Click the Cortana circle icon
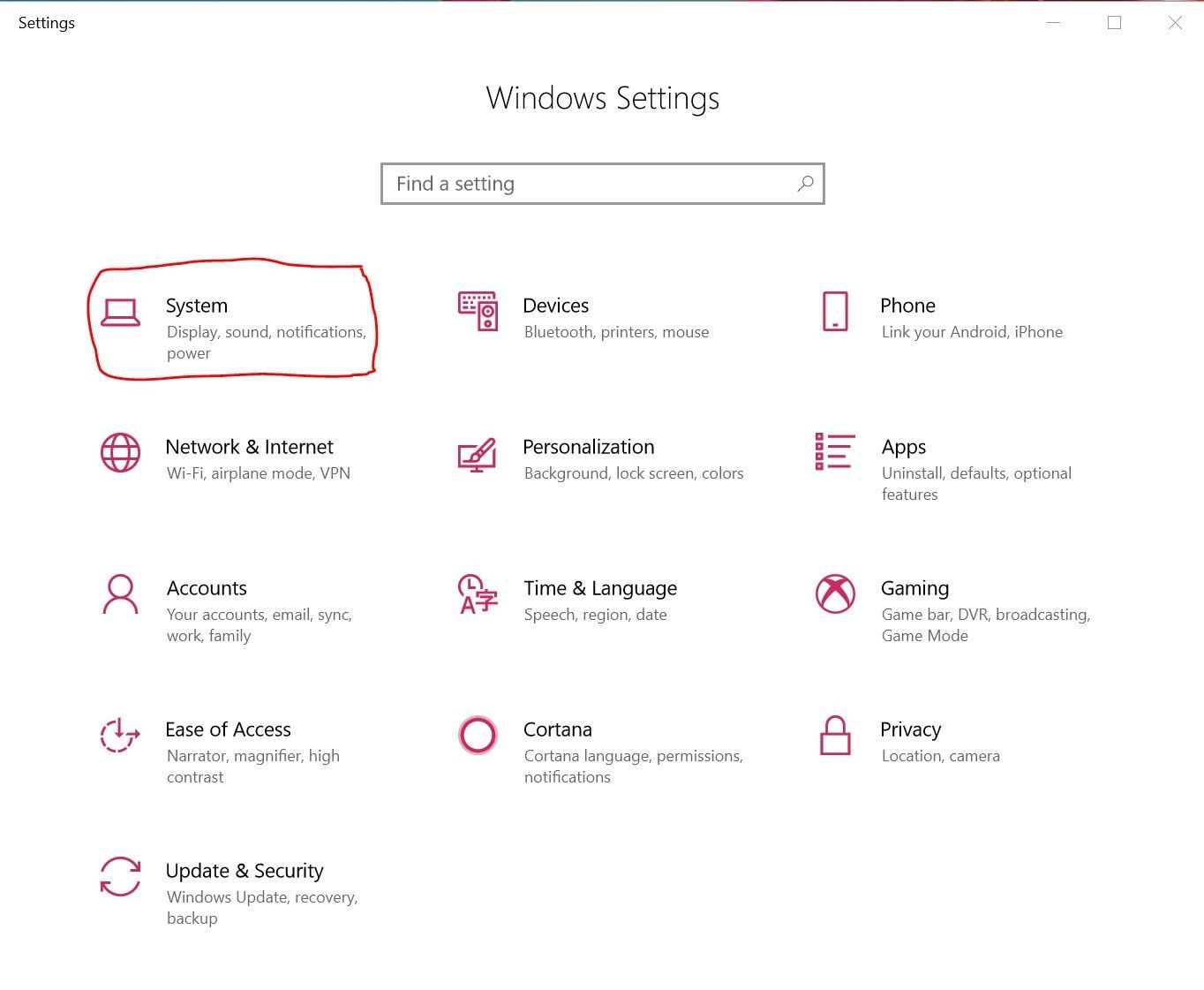This screenshot has width=1204, height=990. pos(478,736)
